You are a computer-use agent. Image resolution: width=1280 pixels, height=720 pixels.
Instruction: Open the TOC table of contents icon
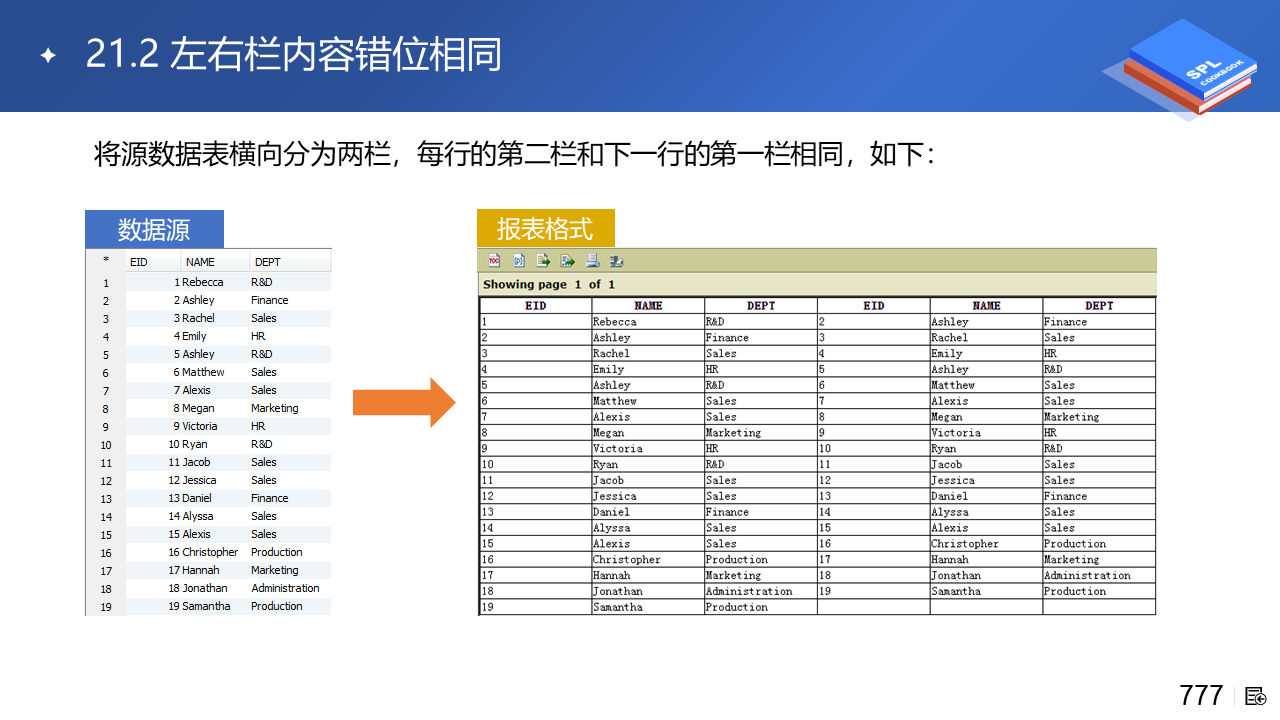[494, 261]
